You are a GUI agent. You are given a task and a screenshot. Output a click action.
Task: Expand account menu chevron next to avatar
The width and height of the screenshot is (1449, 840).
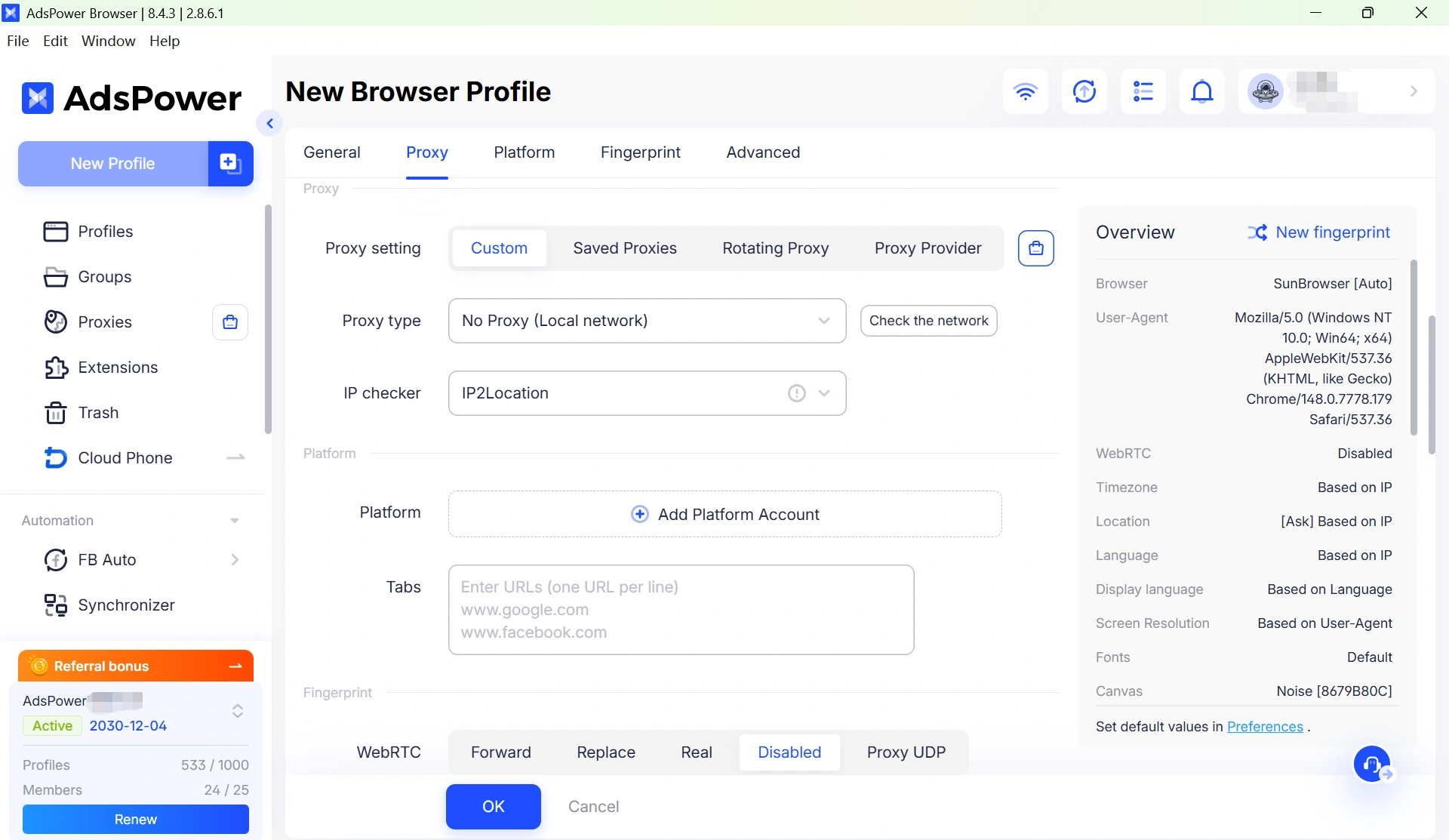click(1414, 91)
